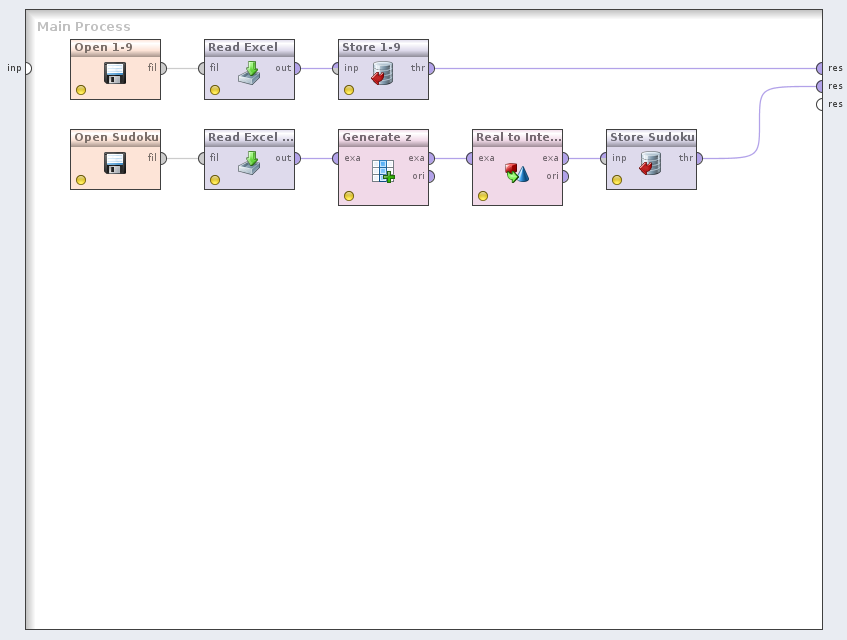Select the Open Sudoku operator title
847x640 pixels.
pyautogui.click(x=115, y=137)
